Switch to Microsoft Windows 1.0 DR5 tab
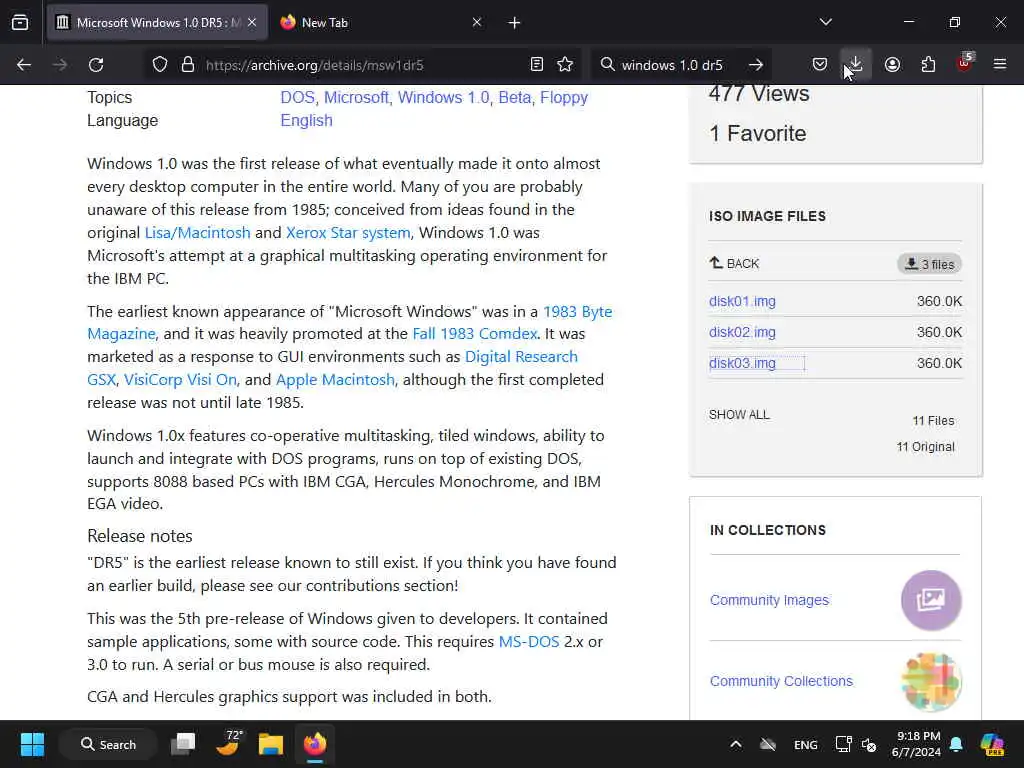1024x768 pixels. point(157,22)
